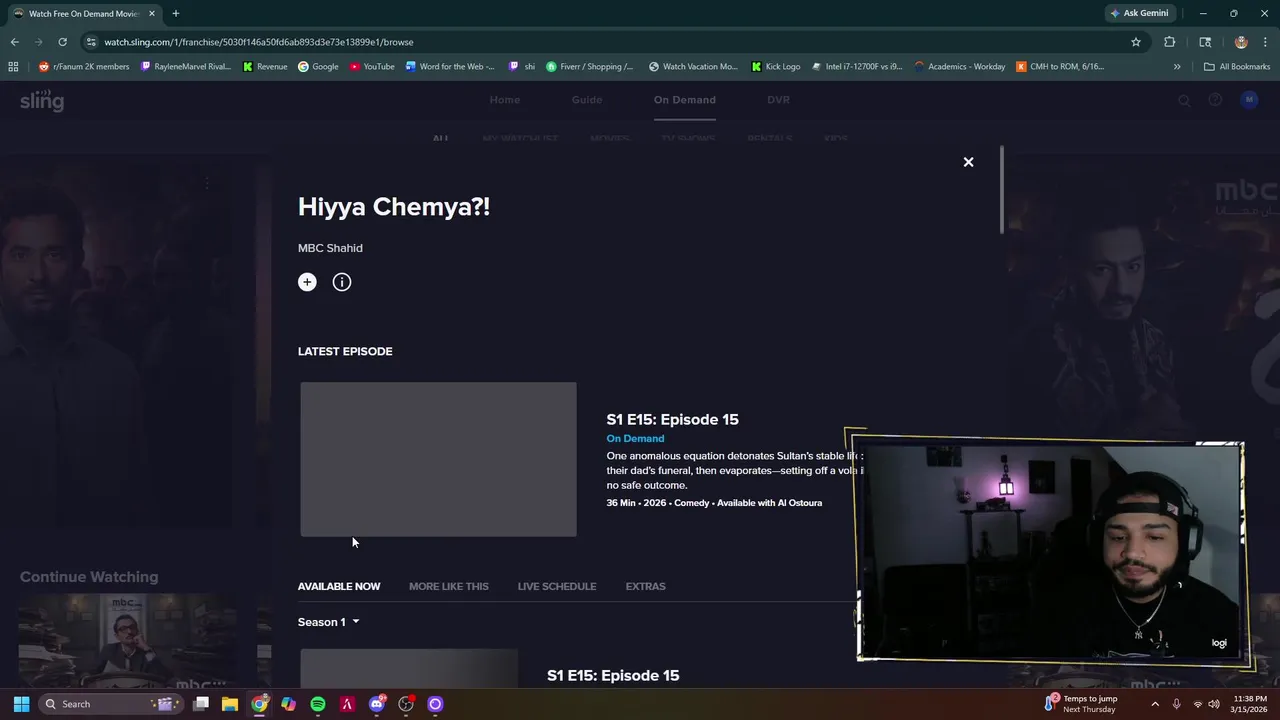Open Word for the Web bookmark
Image resolution: width=1280 pixels, height=720 pixels.
[450, 66]
